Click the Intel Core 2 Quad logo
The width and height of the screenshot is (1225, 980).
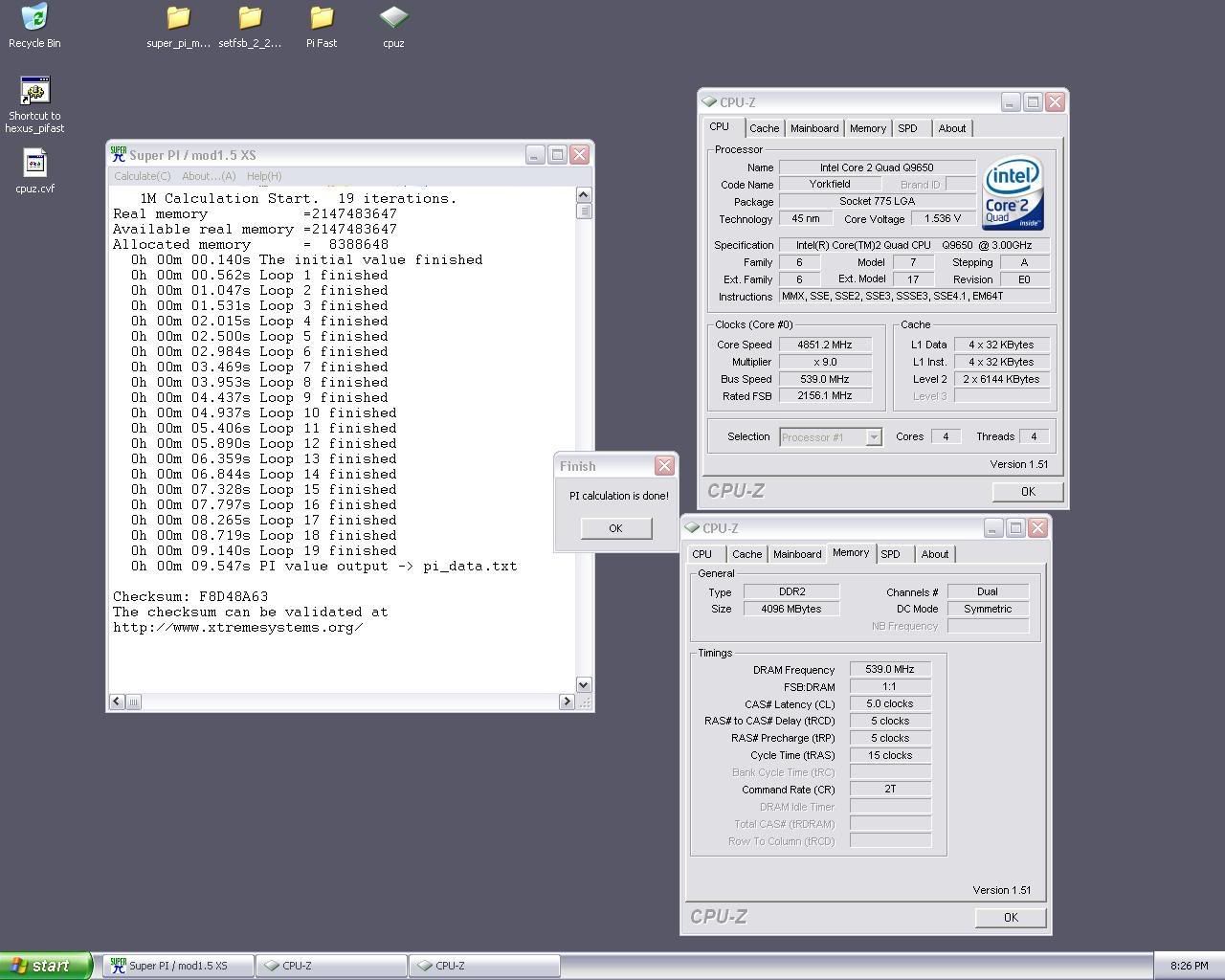pyautogui.click(x=1013, y=194)
